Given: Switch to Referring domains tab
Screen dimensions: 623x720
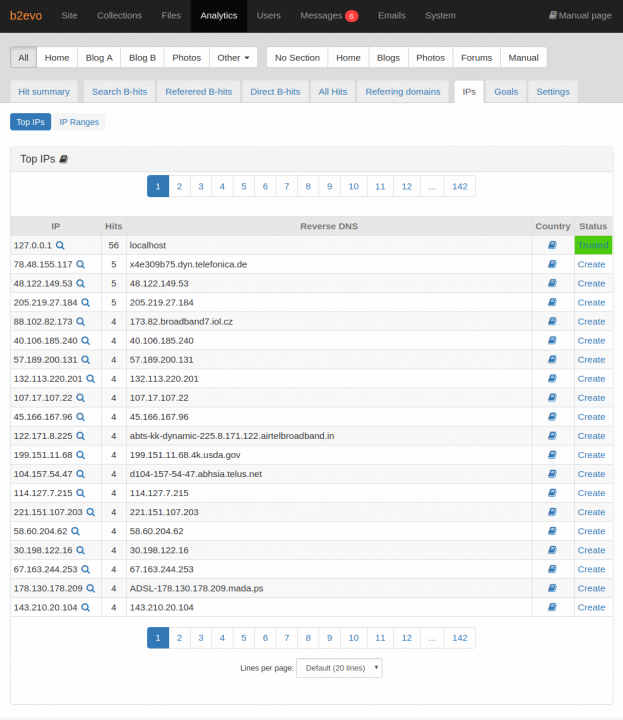Looking at the screenshot, I should [403, 91].
